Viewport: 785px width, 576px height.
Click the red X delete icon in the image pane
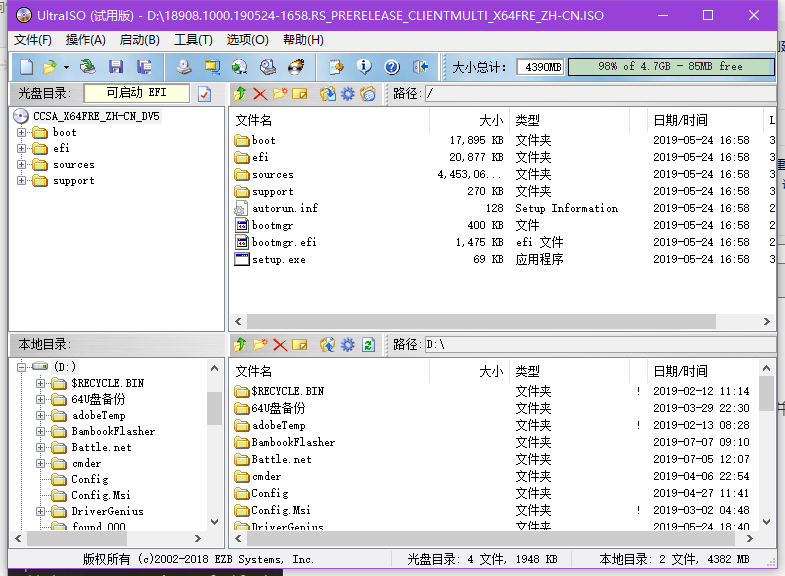click(x=260, y=94)
